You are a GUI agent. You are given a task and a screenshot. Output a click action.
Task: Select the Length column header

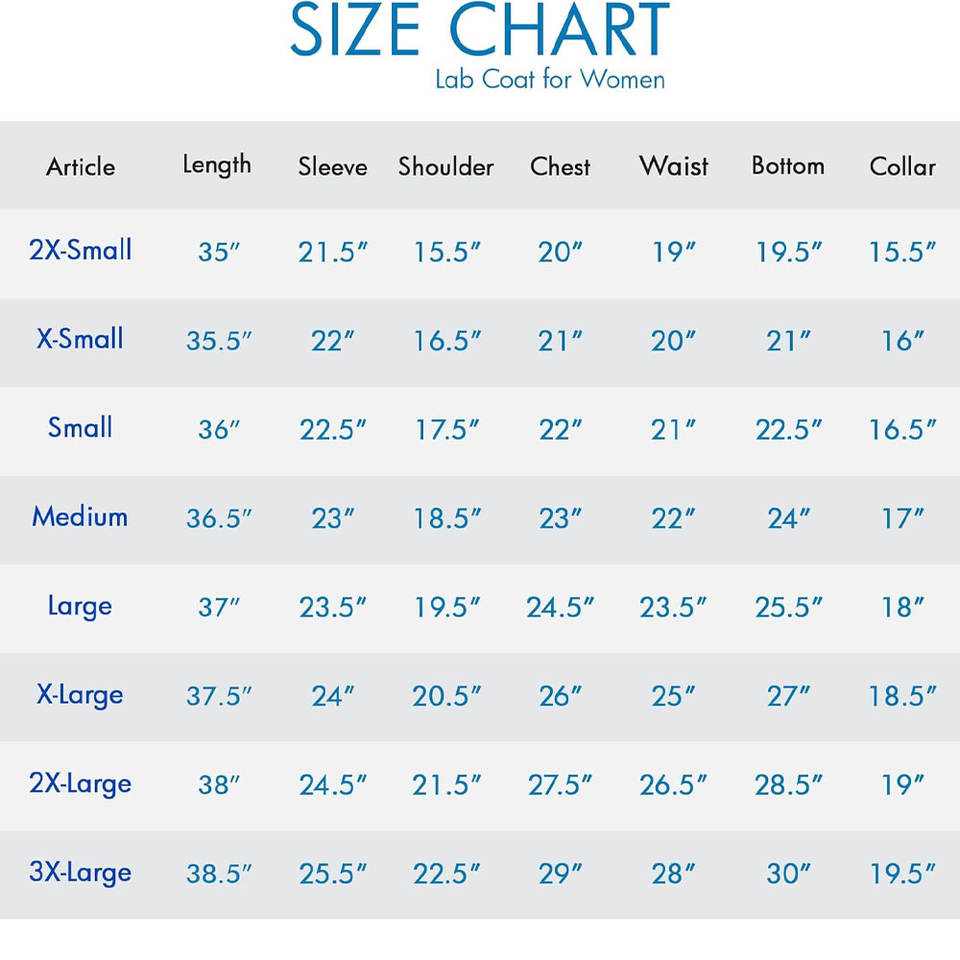[x=216, y=166]
